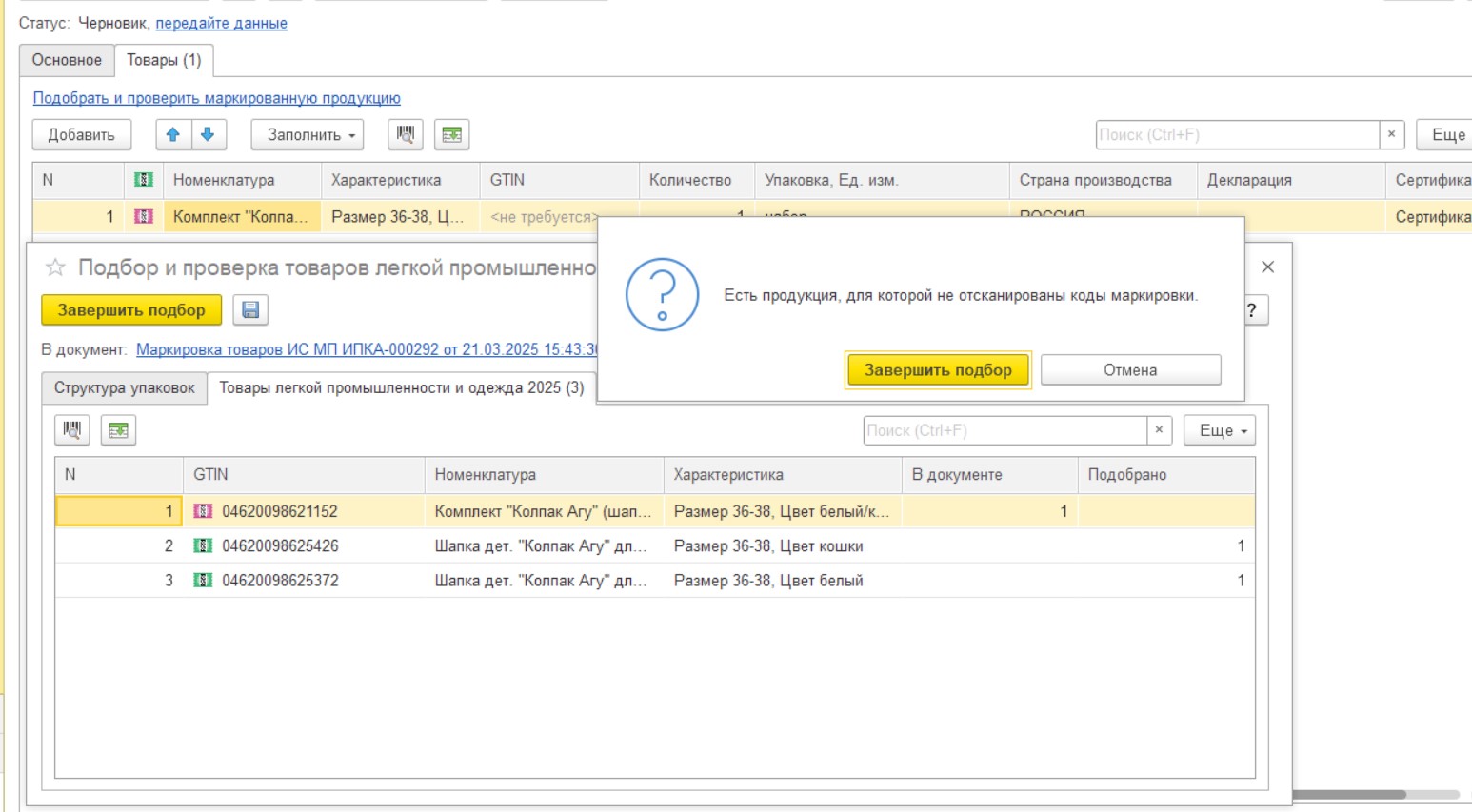Click the green table icon in selection panel
This screenshot has width=1472, height=812.
[118, 430]
